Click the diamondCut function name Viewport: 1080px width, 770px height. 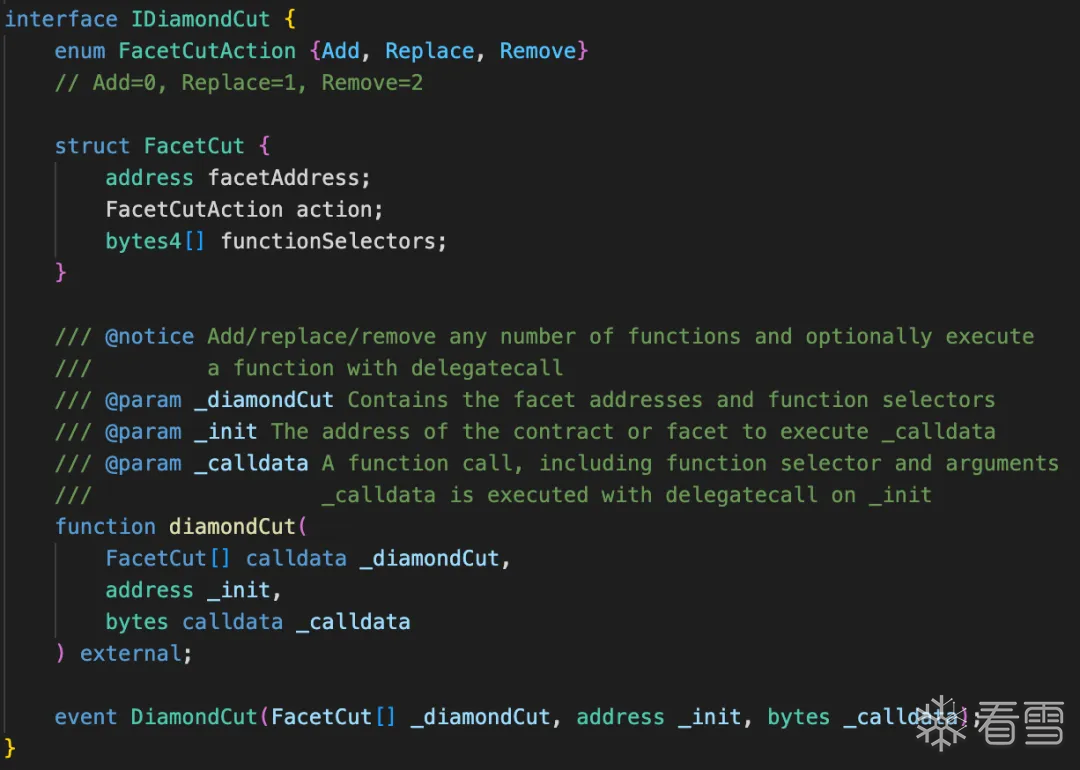pos(232,526)
